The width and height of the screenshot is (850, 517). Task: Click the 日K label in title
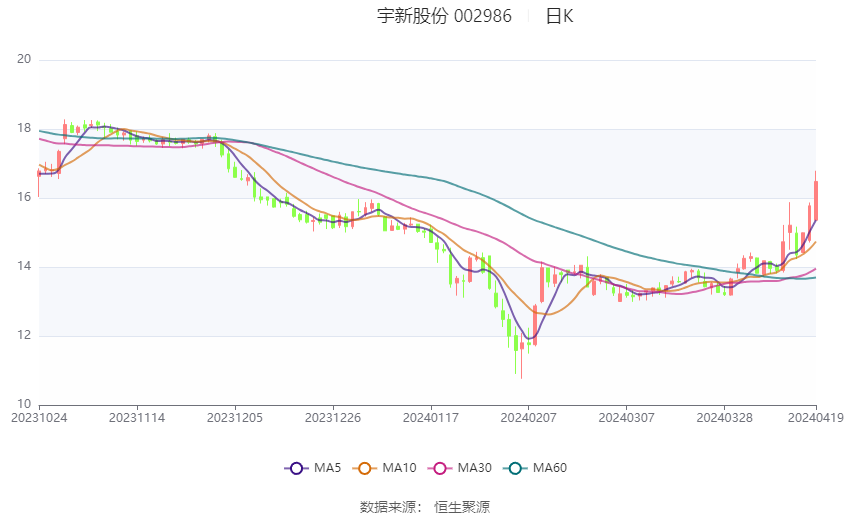coord(559,16)
